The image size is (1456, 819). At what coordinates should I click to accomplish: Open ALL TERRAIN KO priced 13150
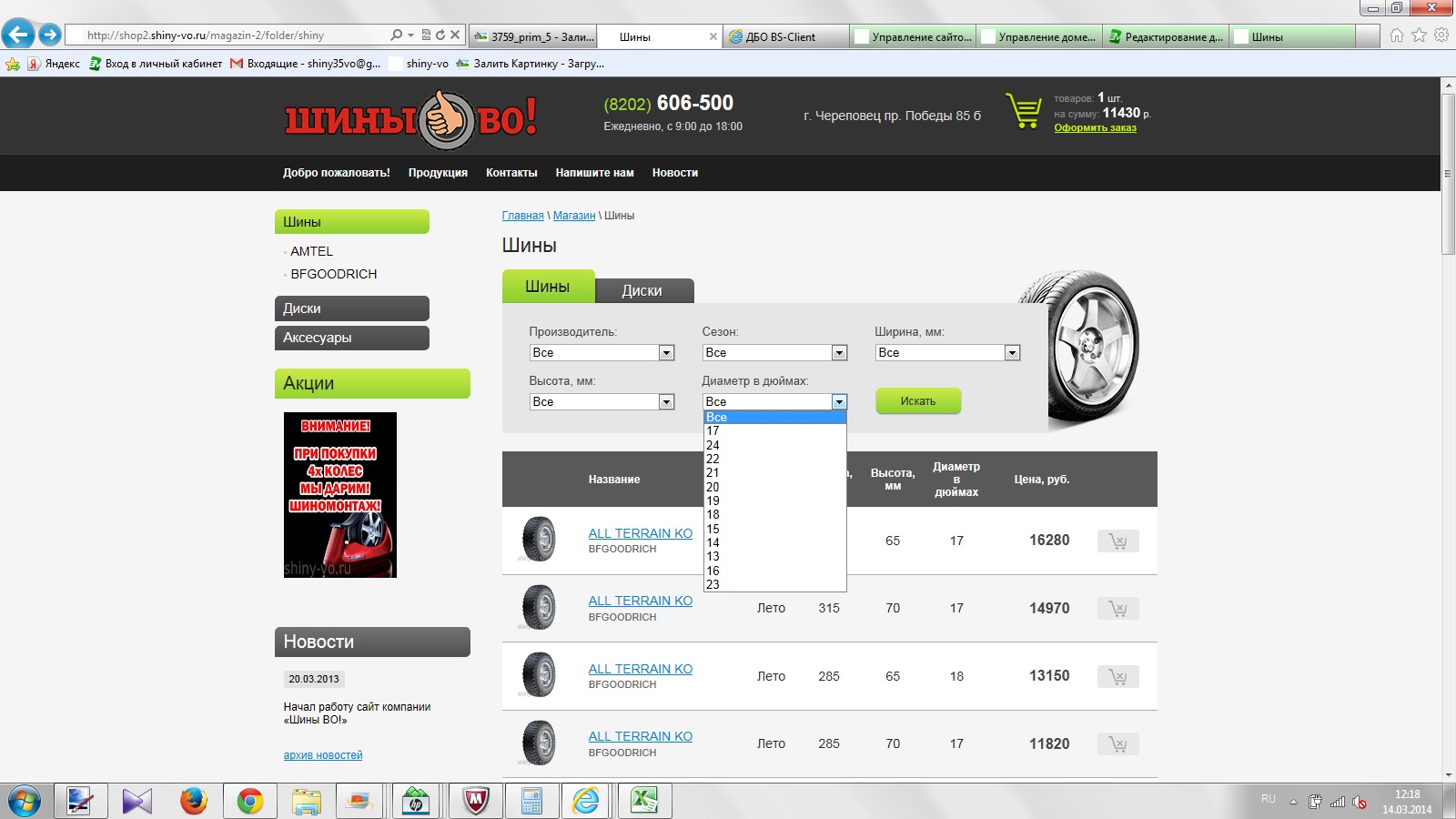(641, 669)
